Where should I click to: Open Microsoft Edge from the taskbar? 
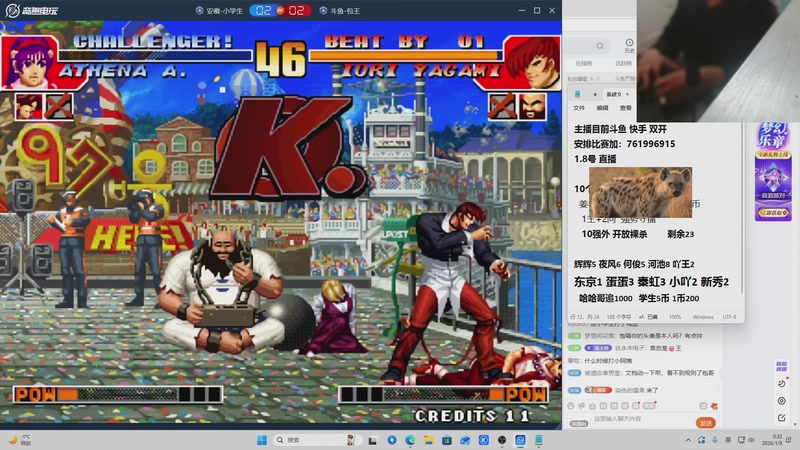click(410, 440)
